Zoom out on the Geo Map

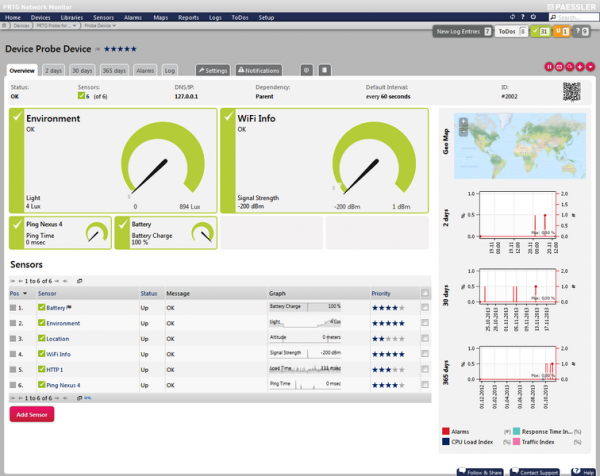click(x=463, y=131)
